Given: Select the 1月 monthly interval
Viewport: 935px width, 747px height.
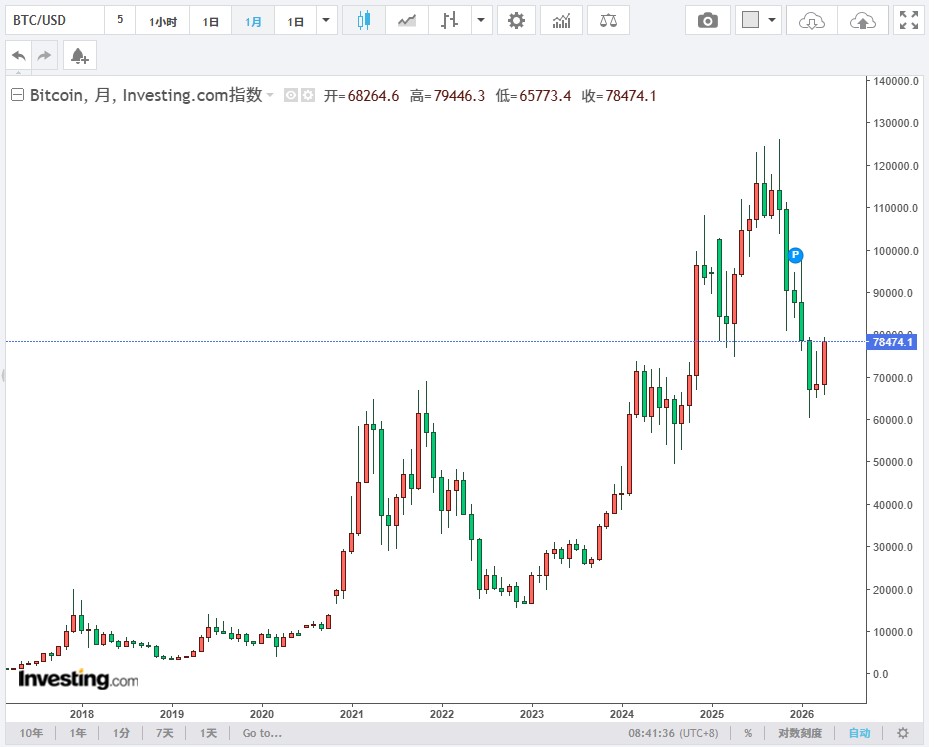Looking at the screenshot, I should 253,21.
